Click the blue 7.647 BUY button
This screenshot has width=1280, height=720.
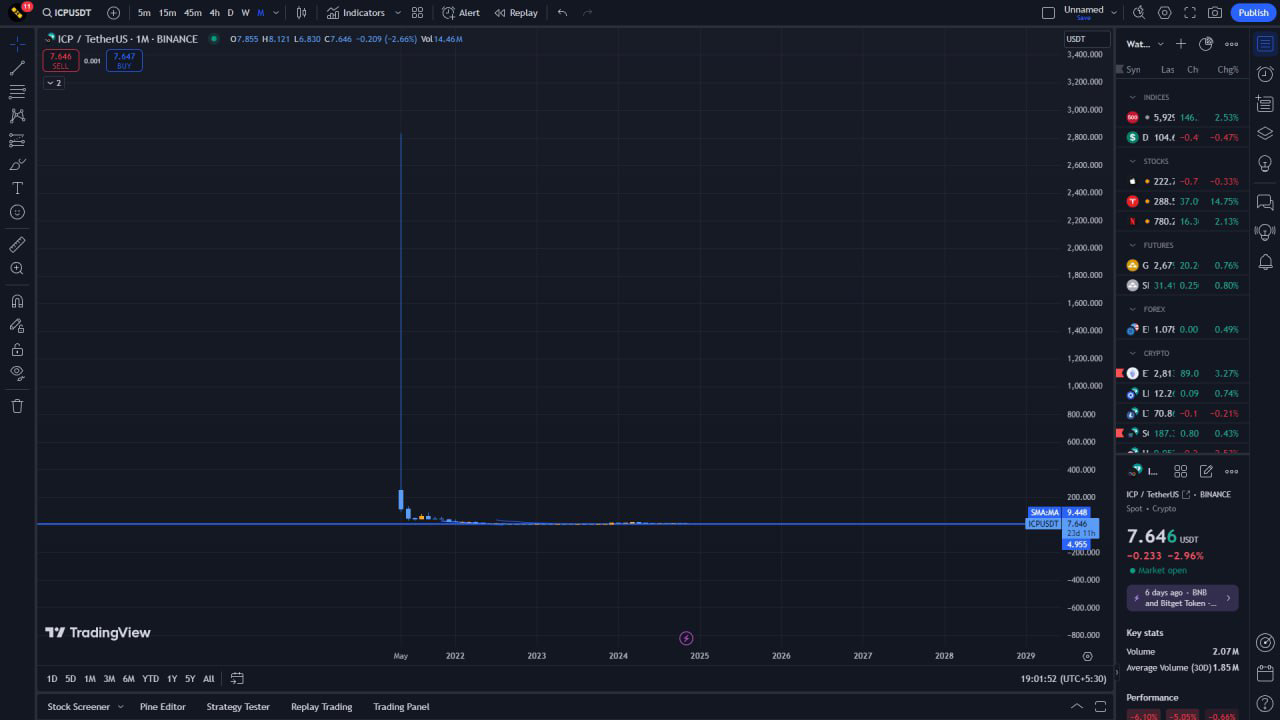tap(124, 60)
